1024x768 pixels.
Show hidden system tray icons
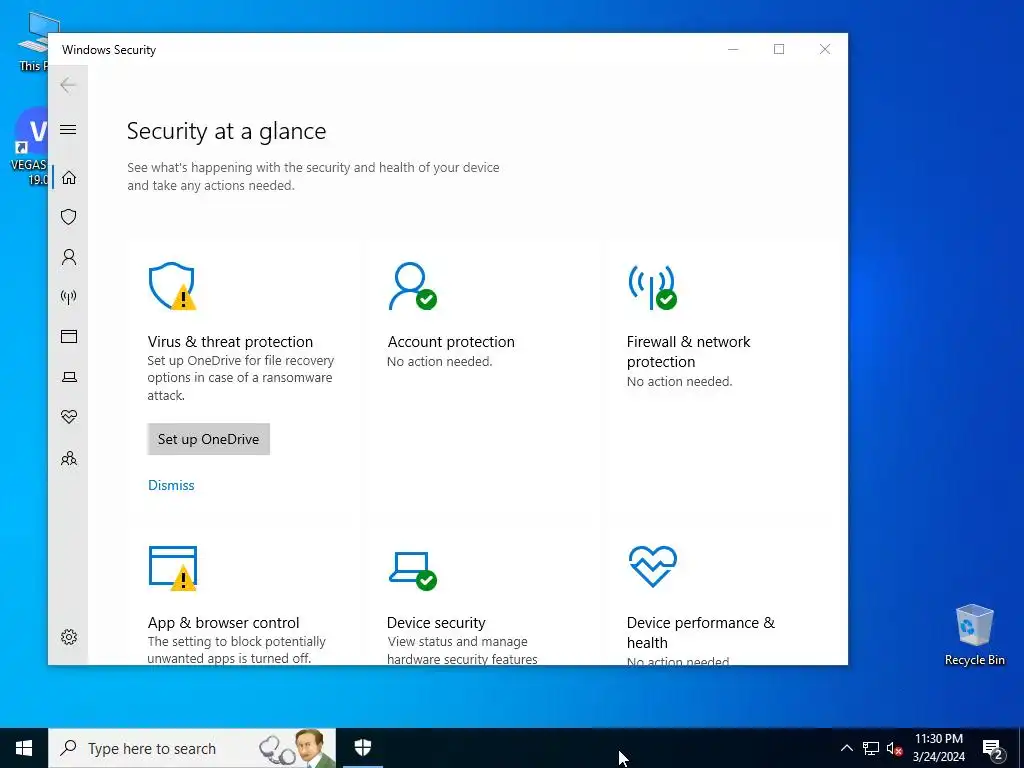pyautogui.click(x=846, y=748)
